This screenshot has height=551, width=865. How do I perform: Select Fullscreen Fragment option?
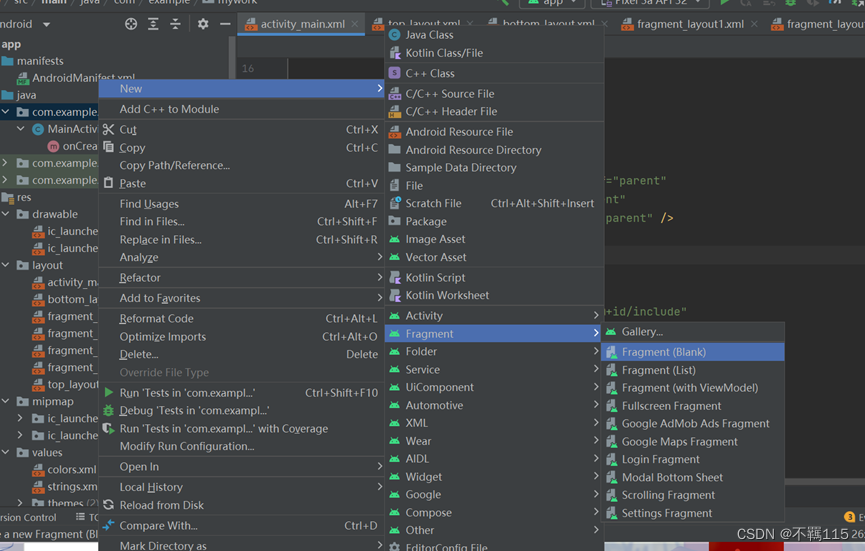point(693,406)
